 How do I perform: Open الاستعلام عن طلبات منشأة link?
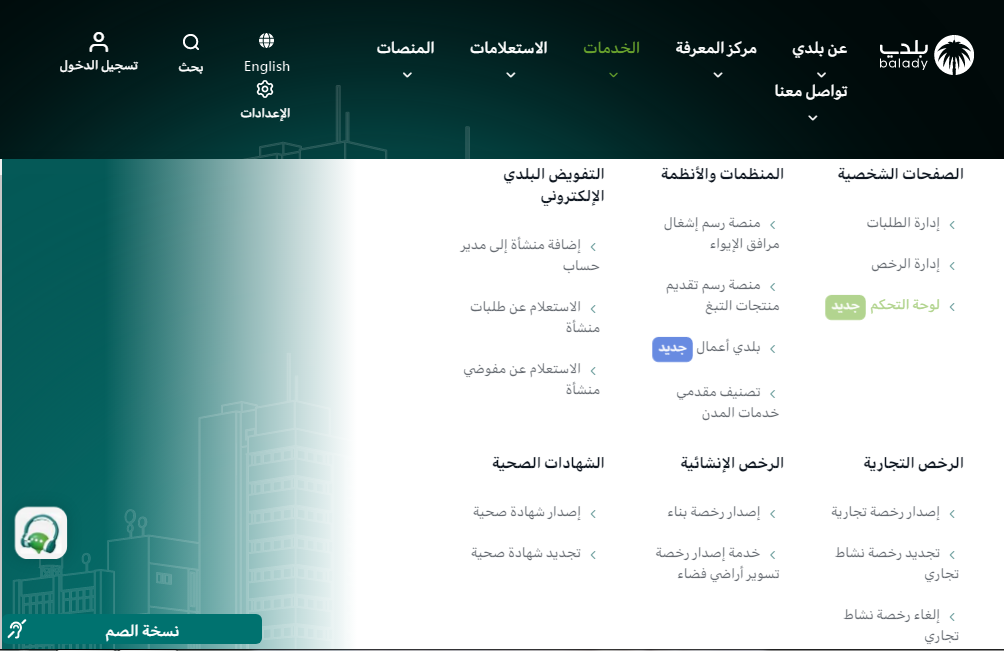[x=535, y=317]
